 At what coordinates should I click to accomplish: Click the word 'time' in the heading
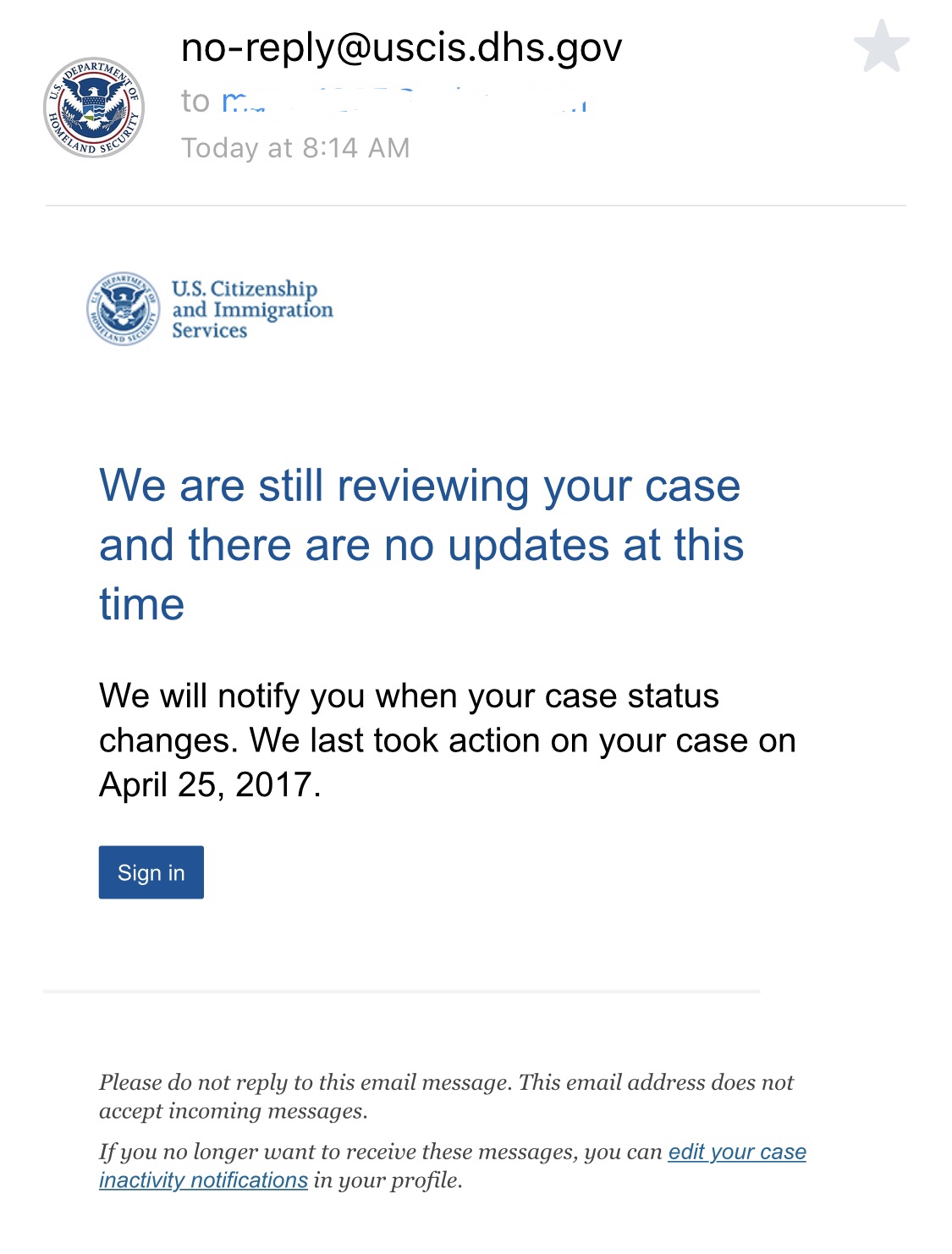point(141,604)
